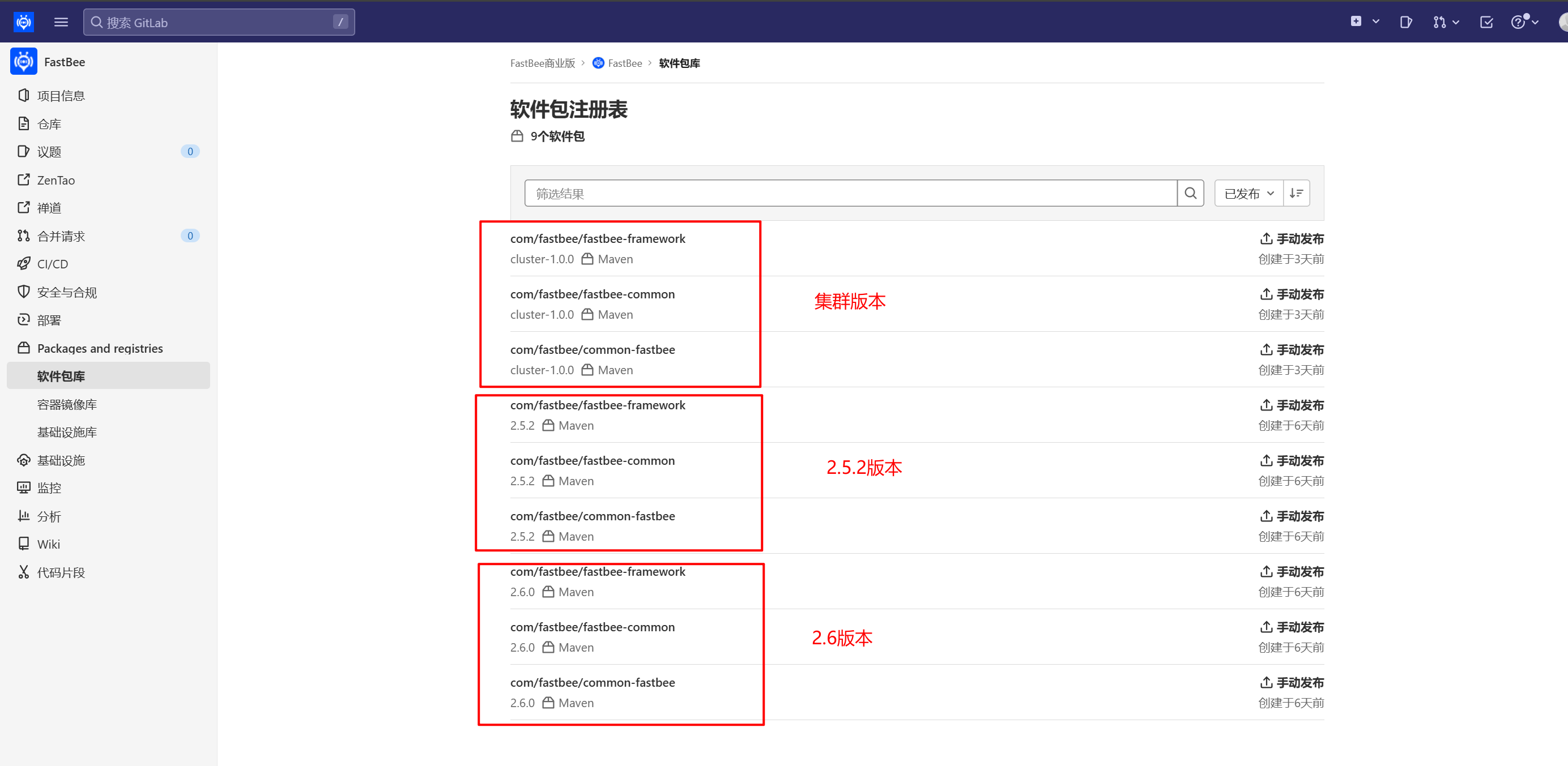Click the 合并请求 icon in sidebar
This screenshot has width=1568, height=766.
pyautogui.click(x=24, y=236)
